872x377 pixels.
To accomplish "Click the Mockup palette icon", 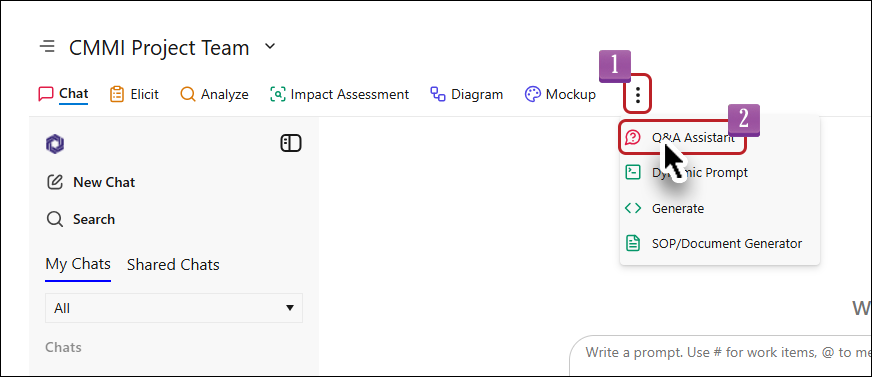I will pos(532,95).
